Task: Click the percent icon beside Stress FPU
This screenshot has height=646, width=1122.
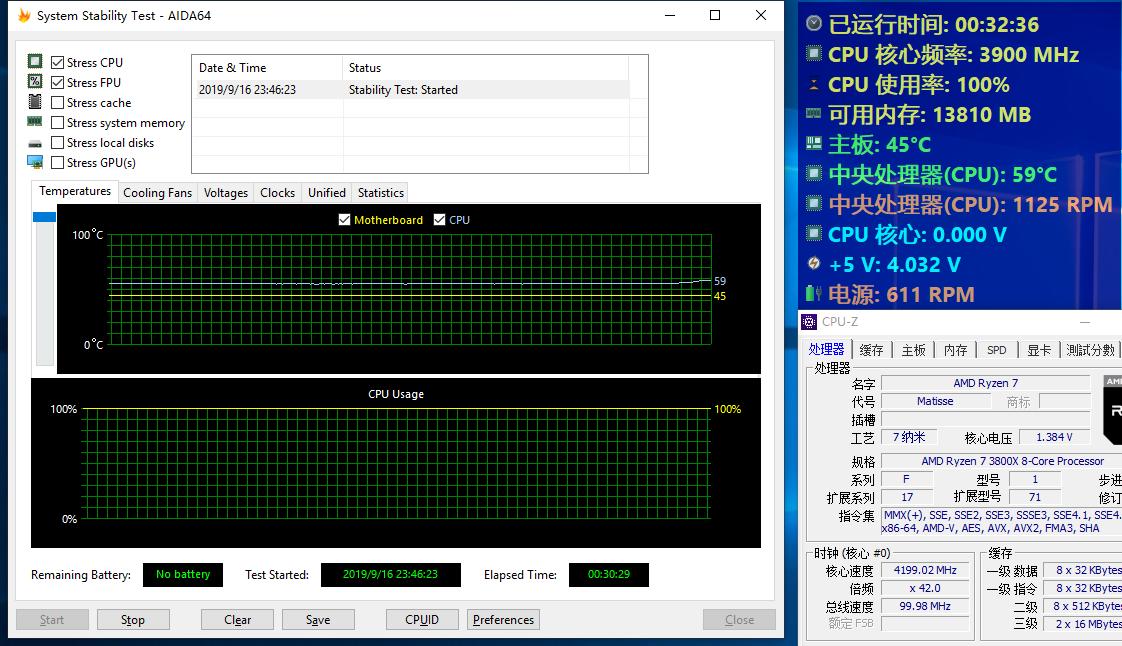Action: point(35,82)
